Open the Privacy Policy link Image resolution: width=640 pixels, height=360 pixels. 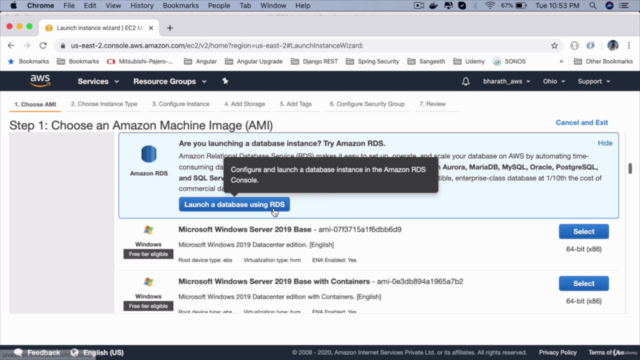coord(558,352)
